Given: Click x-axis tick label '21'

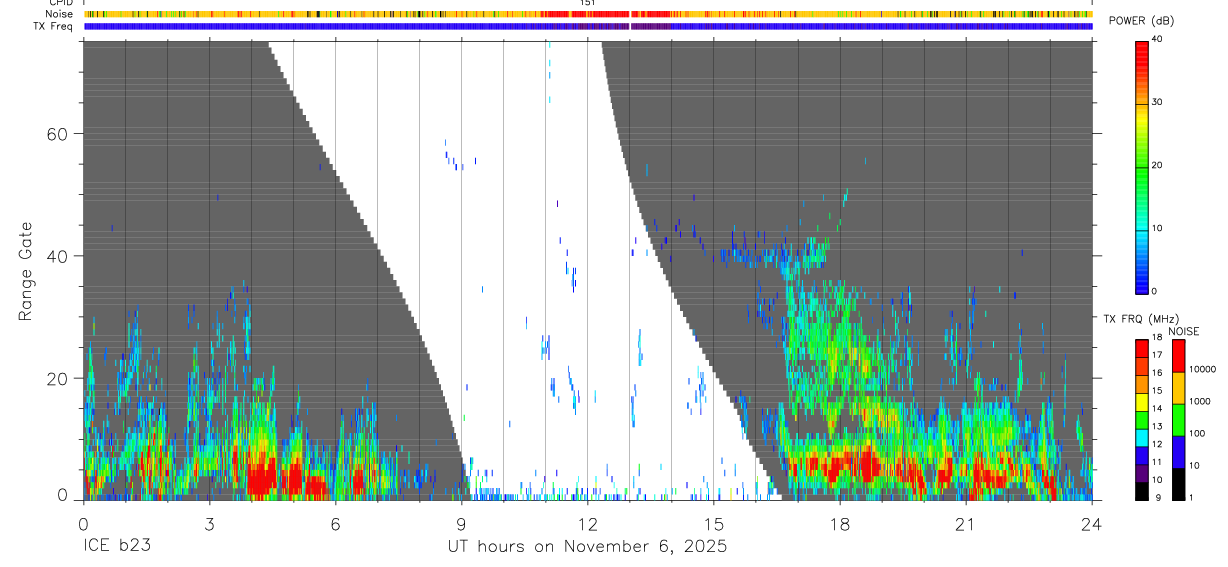Looking at the screenshot, I should tap(966, 523).
